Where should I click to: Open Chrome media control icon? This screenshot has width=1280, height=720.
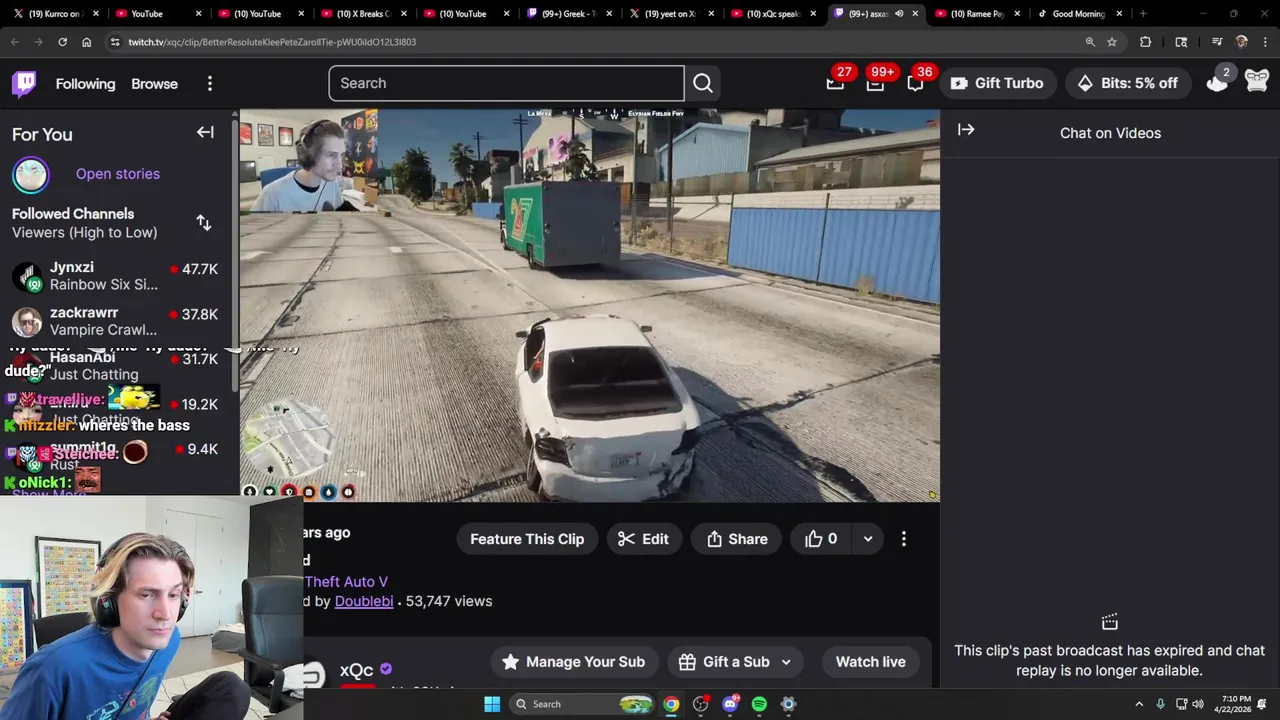(1217, 42)
